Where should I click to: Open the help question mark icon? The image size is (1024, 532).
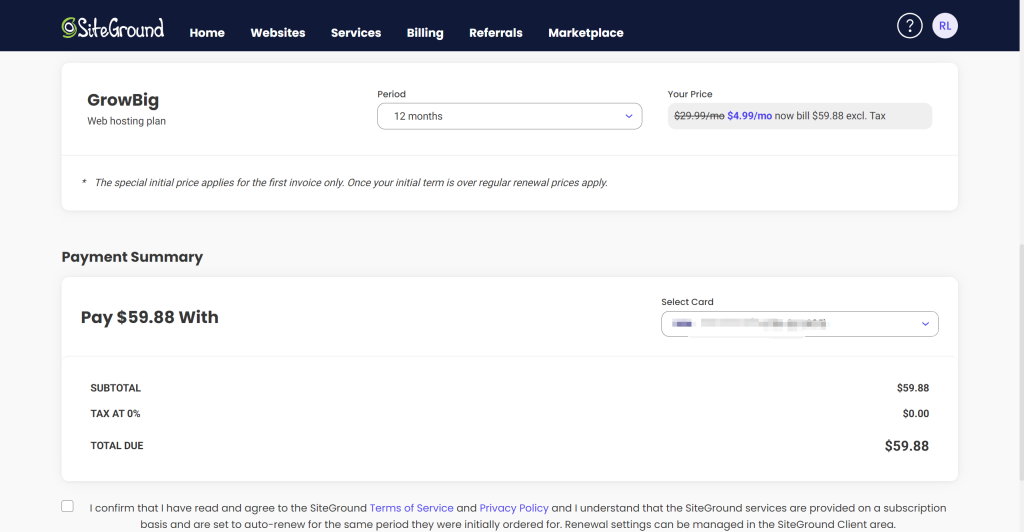pos(910,26)
